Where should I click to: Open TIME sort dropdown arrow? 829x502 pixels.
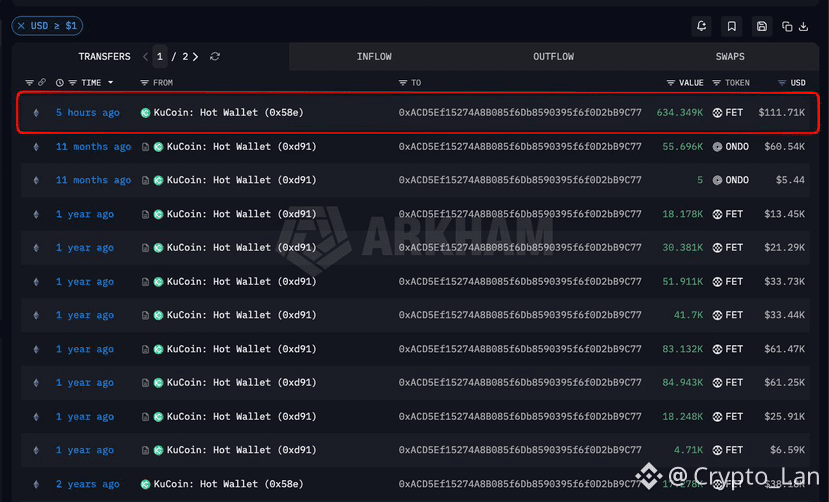coord(110,82)
